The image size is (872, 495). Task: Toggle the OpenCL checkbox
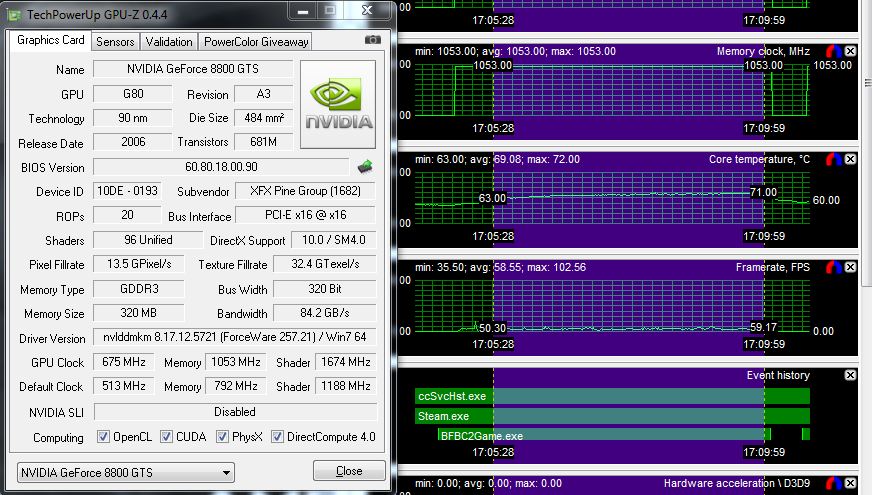(x=103, y=437)
